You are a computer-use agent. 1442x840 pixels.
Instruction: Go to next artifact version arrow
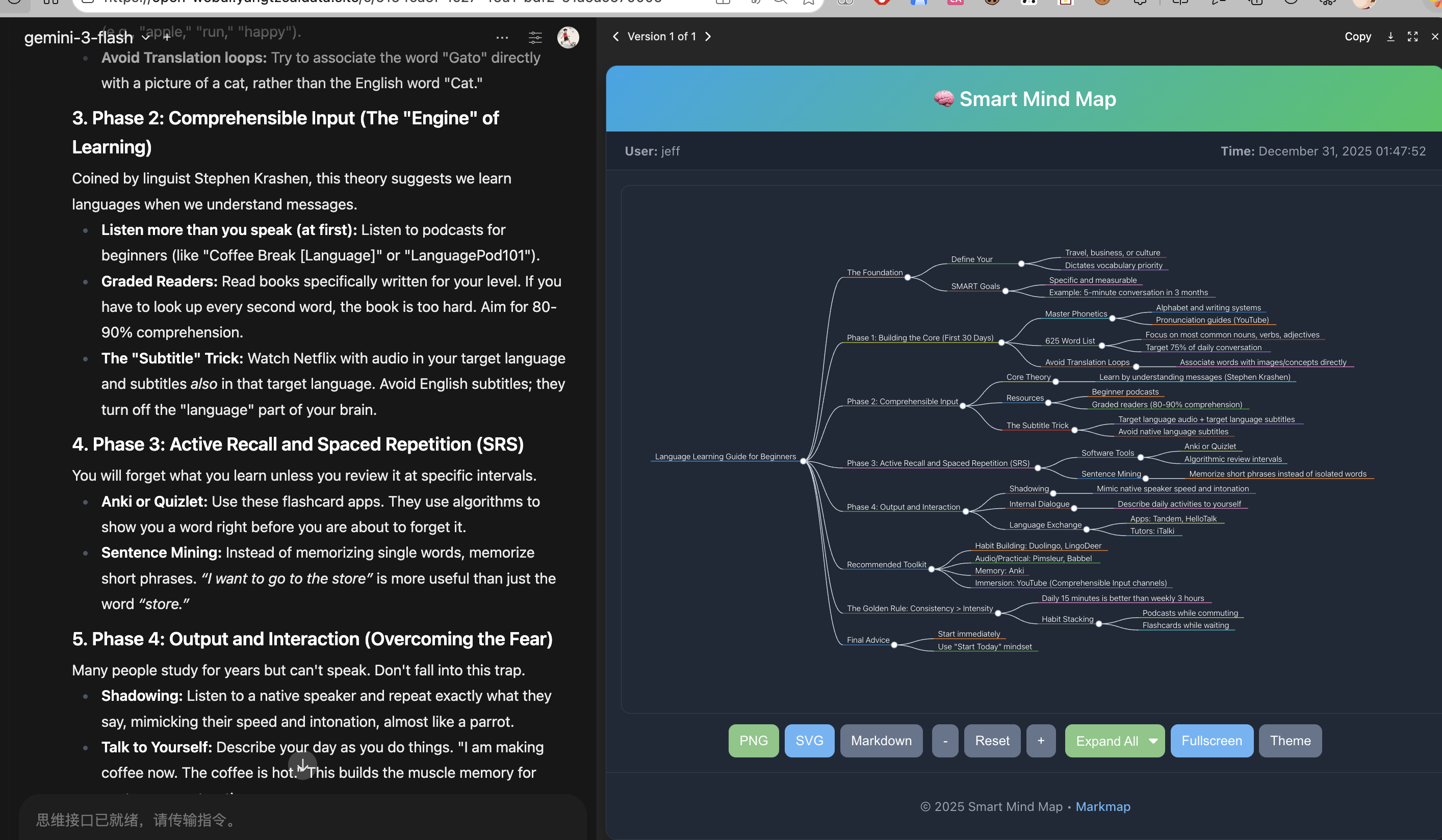[x=708, y=36]
